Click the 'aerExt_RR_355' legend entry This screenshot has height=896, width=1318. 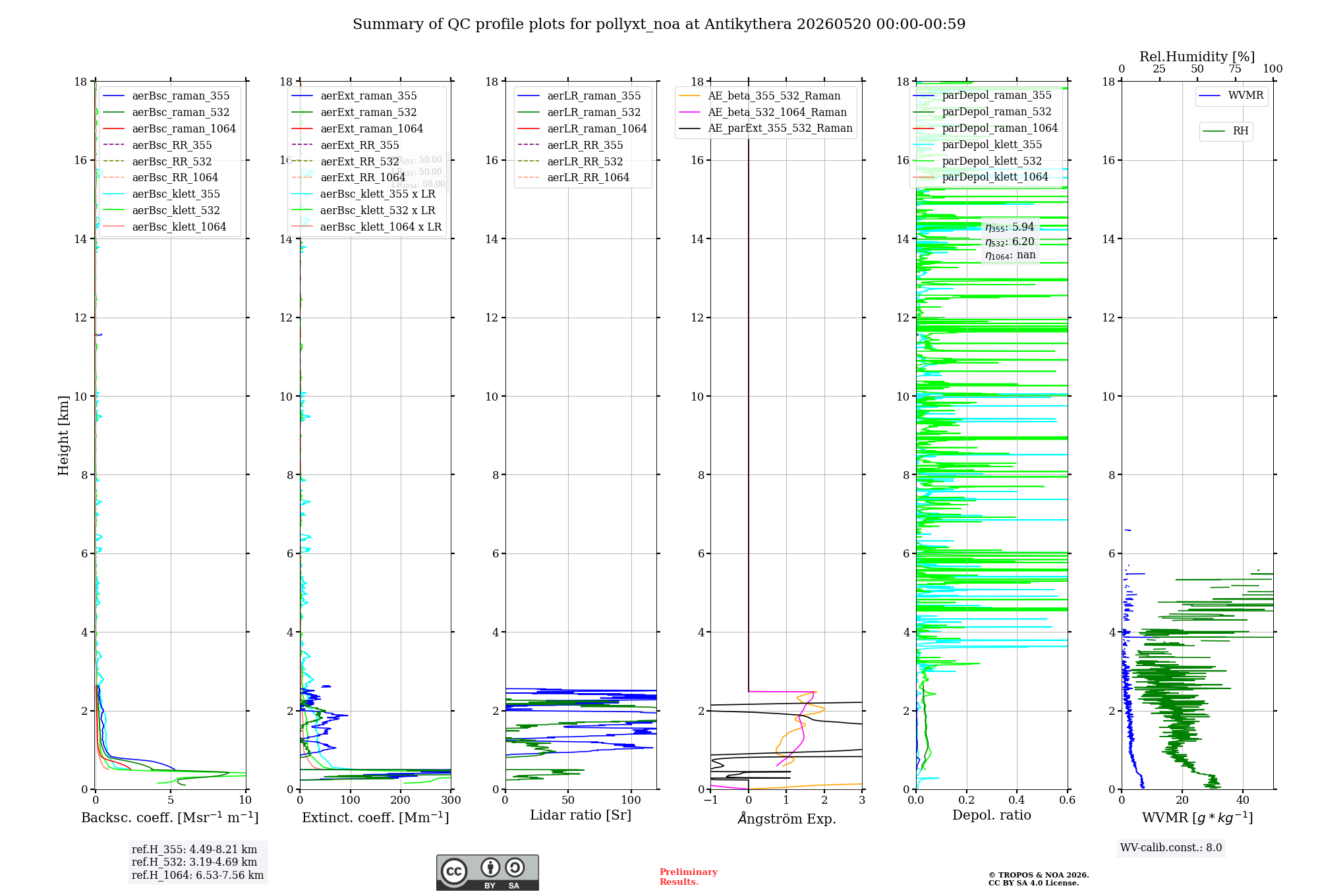pyautogui.click(x=345, y=146)
